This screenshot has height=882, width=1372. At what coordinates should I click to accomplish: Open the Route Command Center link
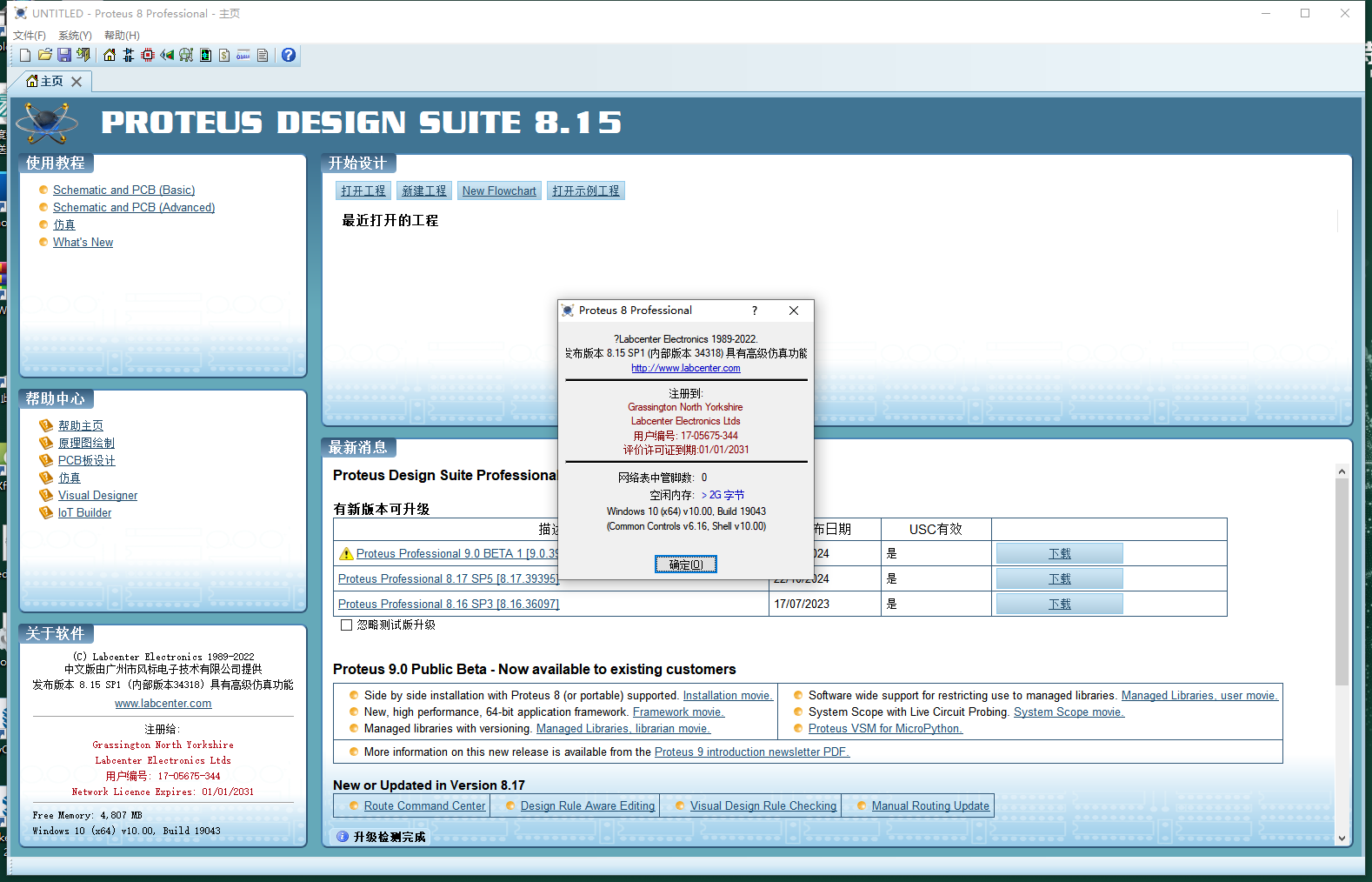[424, 805]
